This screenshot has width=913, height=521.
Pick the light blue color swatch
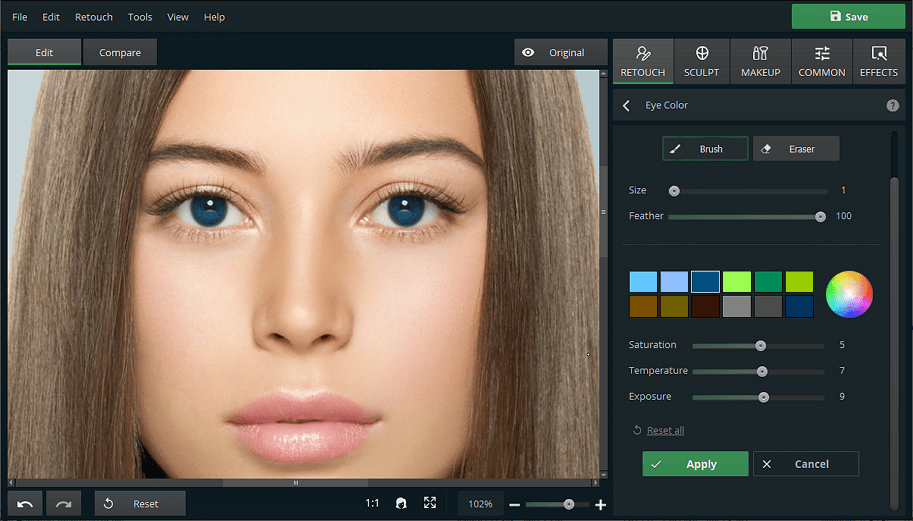[x=643, y=282]
